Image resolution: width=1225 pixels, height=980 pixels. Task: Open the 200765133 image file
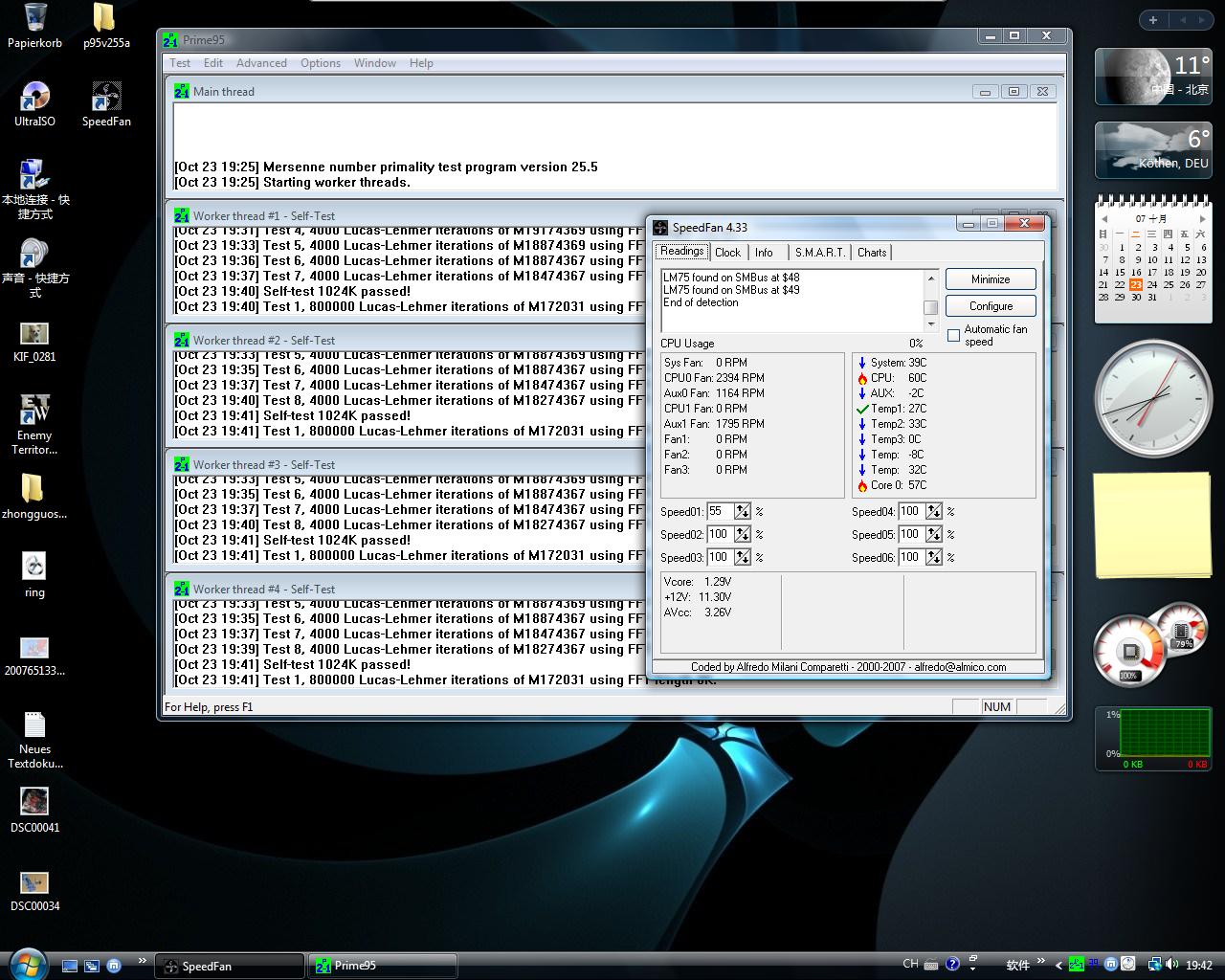[x=35, y=656]
